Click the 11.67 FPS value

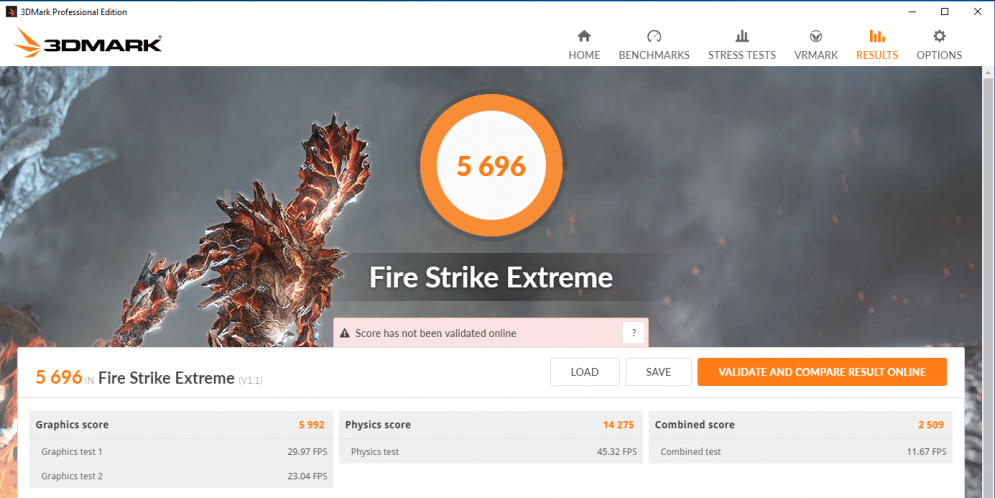pyautogui.click(x=926, y=452)
